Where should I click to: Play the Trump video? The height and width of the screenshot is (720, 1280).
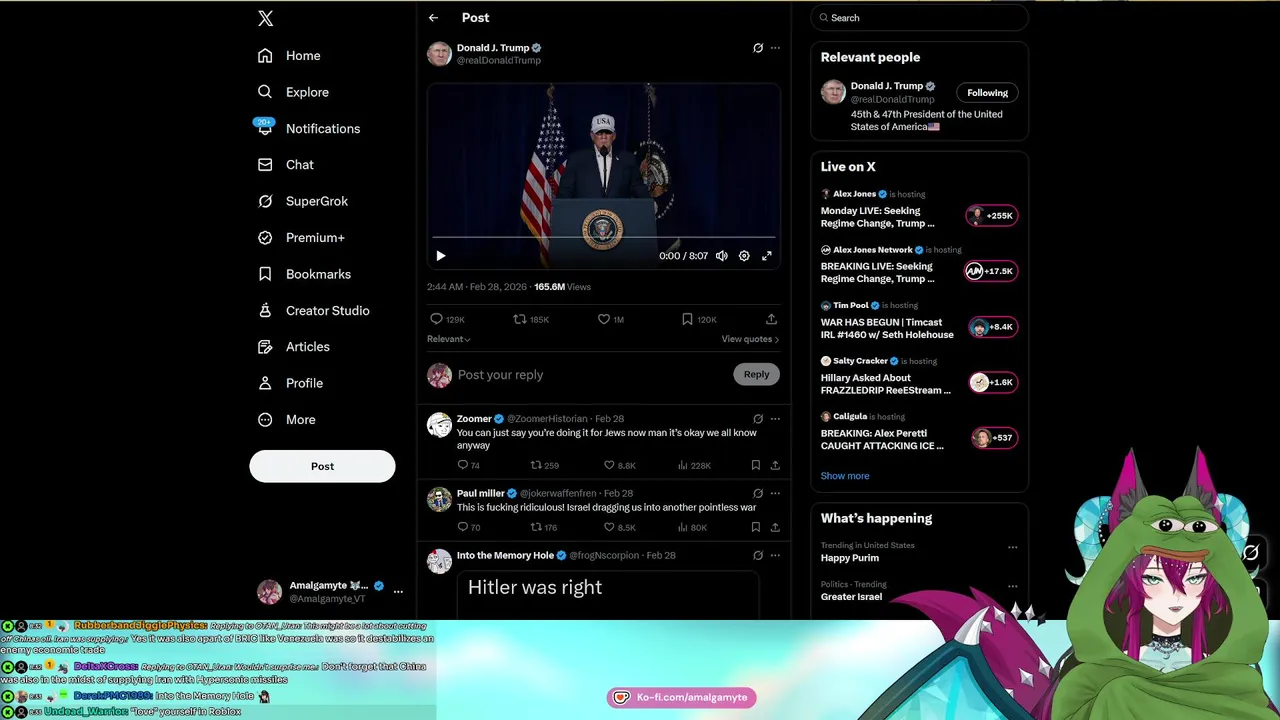click(x=441, y=256)
